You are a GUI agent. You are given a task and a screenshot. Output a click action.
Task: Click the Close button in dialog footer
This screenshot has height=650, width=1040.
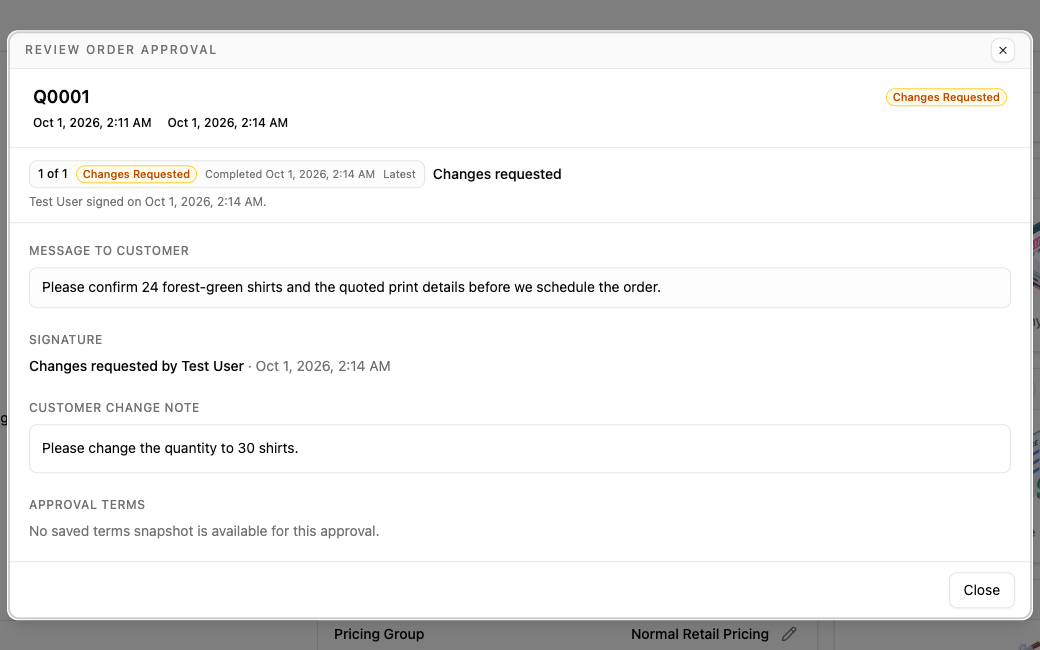pos(981,590)
